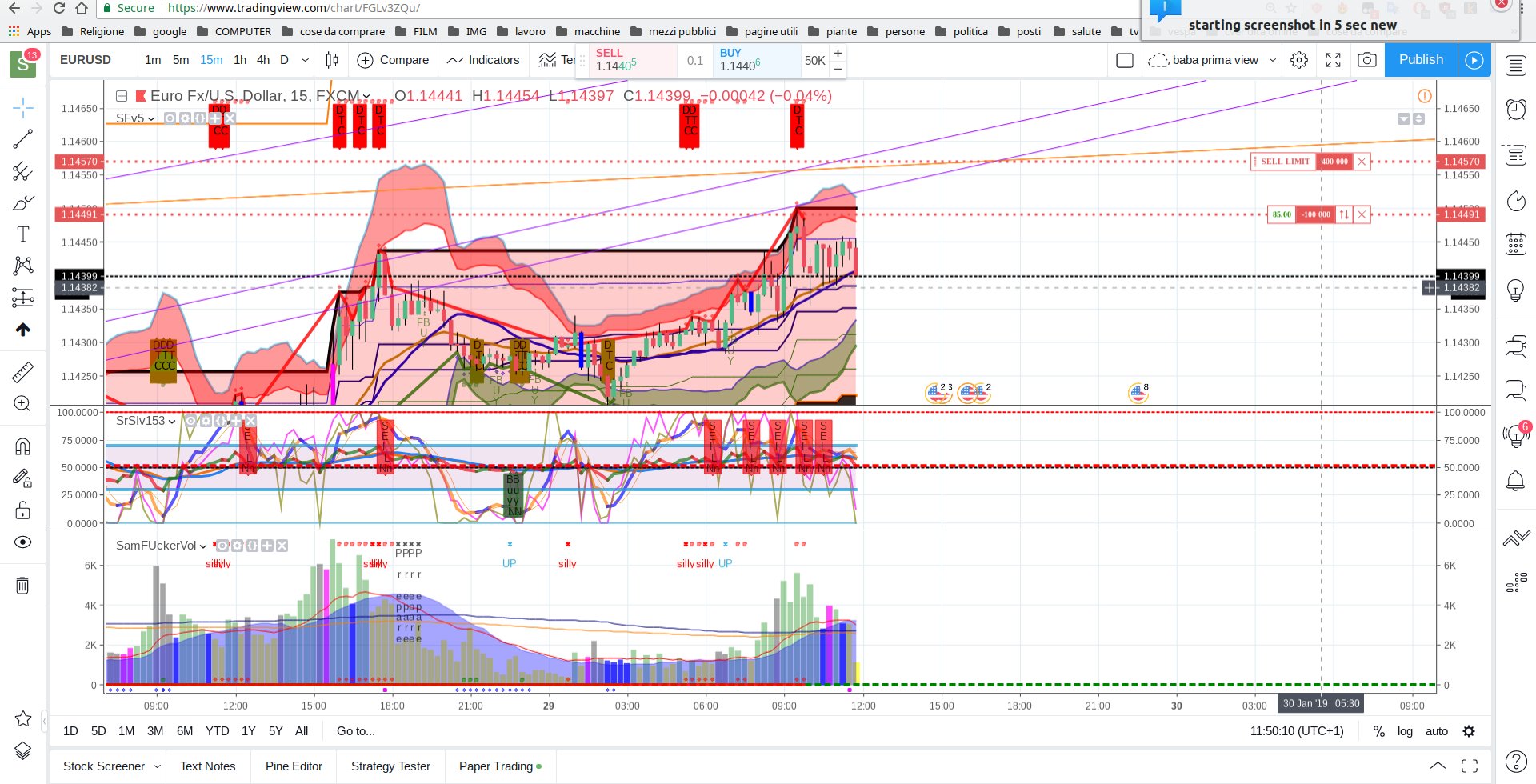
Task: Open the Text Notes tab
Action: (x=208, y=766)
